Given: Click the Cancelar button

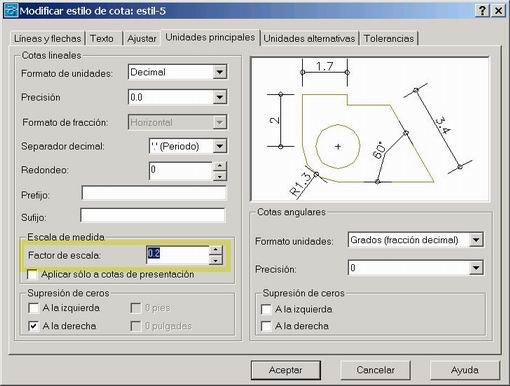Looking at the screenshot, I should coord(375,370).
